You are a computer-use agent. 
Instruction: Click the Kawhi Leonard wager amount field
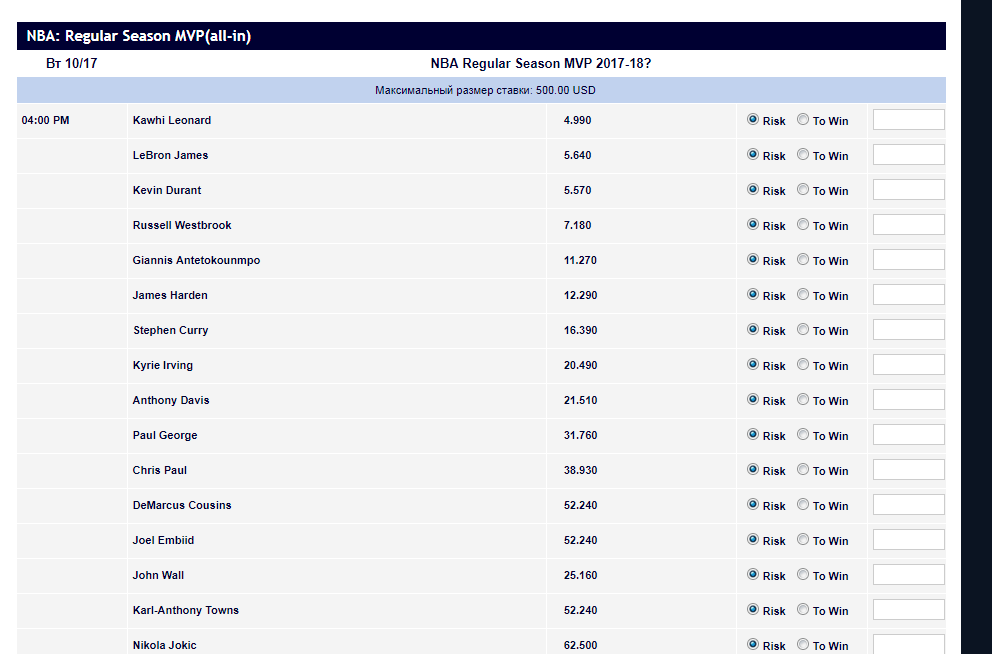(908, 120)
